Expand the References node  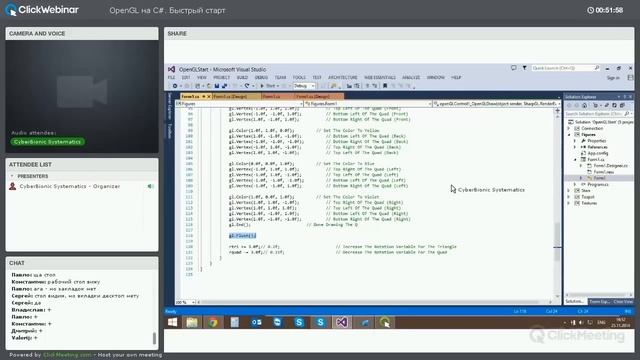[x=575, y=147]
